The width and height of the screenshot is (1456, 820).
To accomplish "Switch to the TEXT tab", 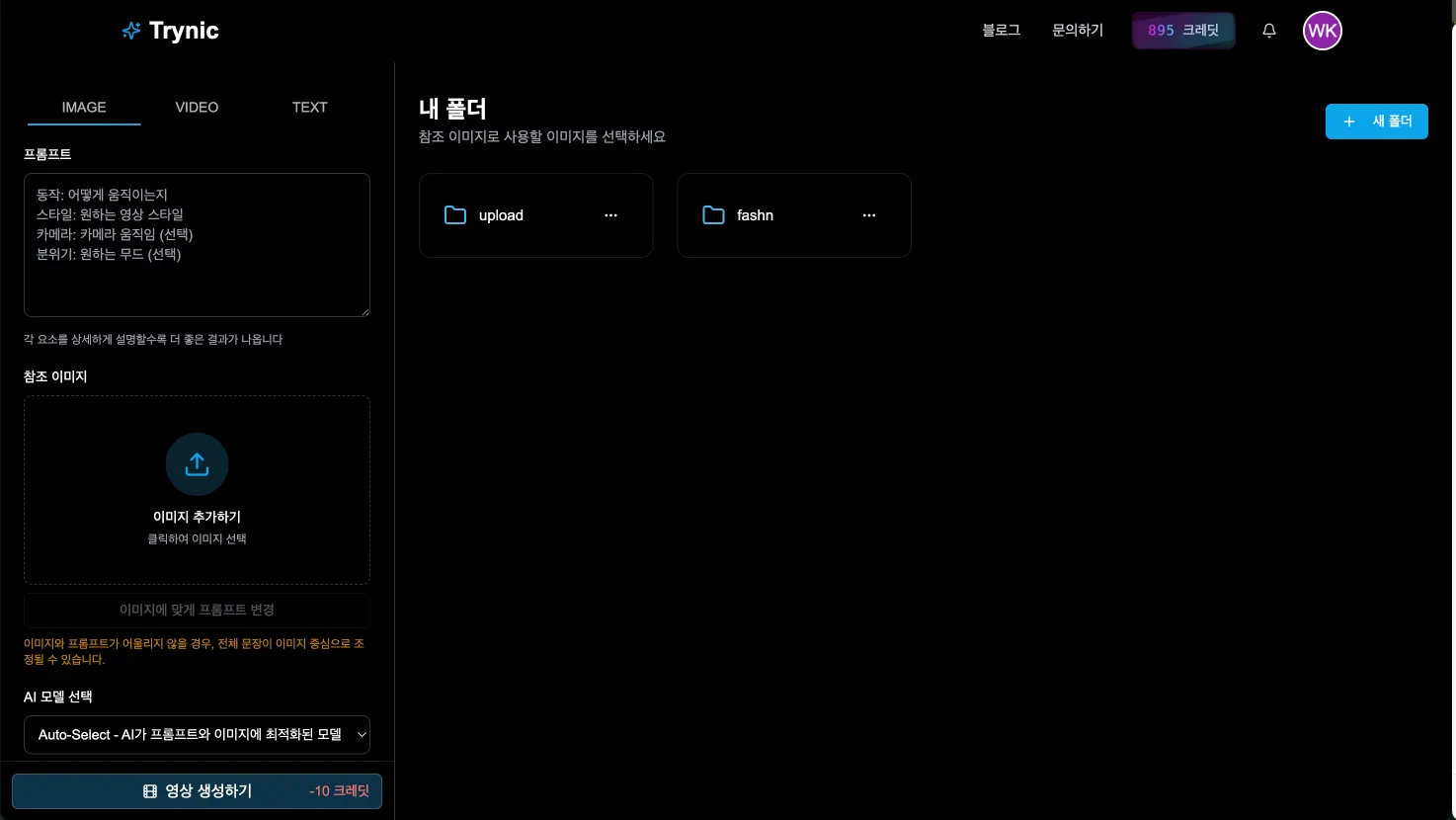I will 309,107.
